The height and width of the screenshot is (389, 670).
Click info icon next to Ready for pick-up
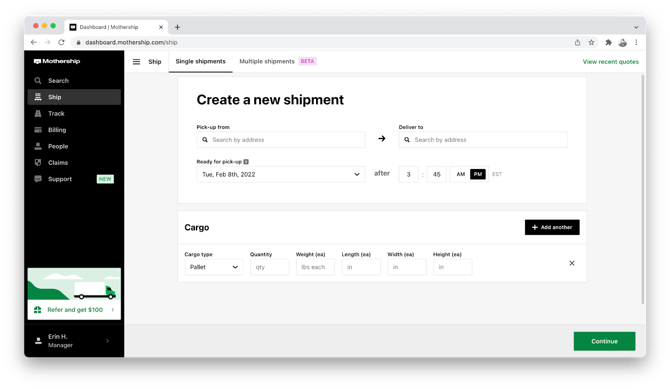(246, 162)
